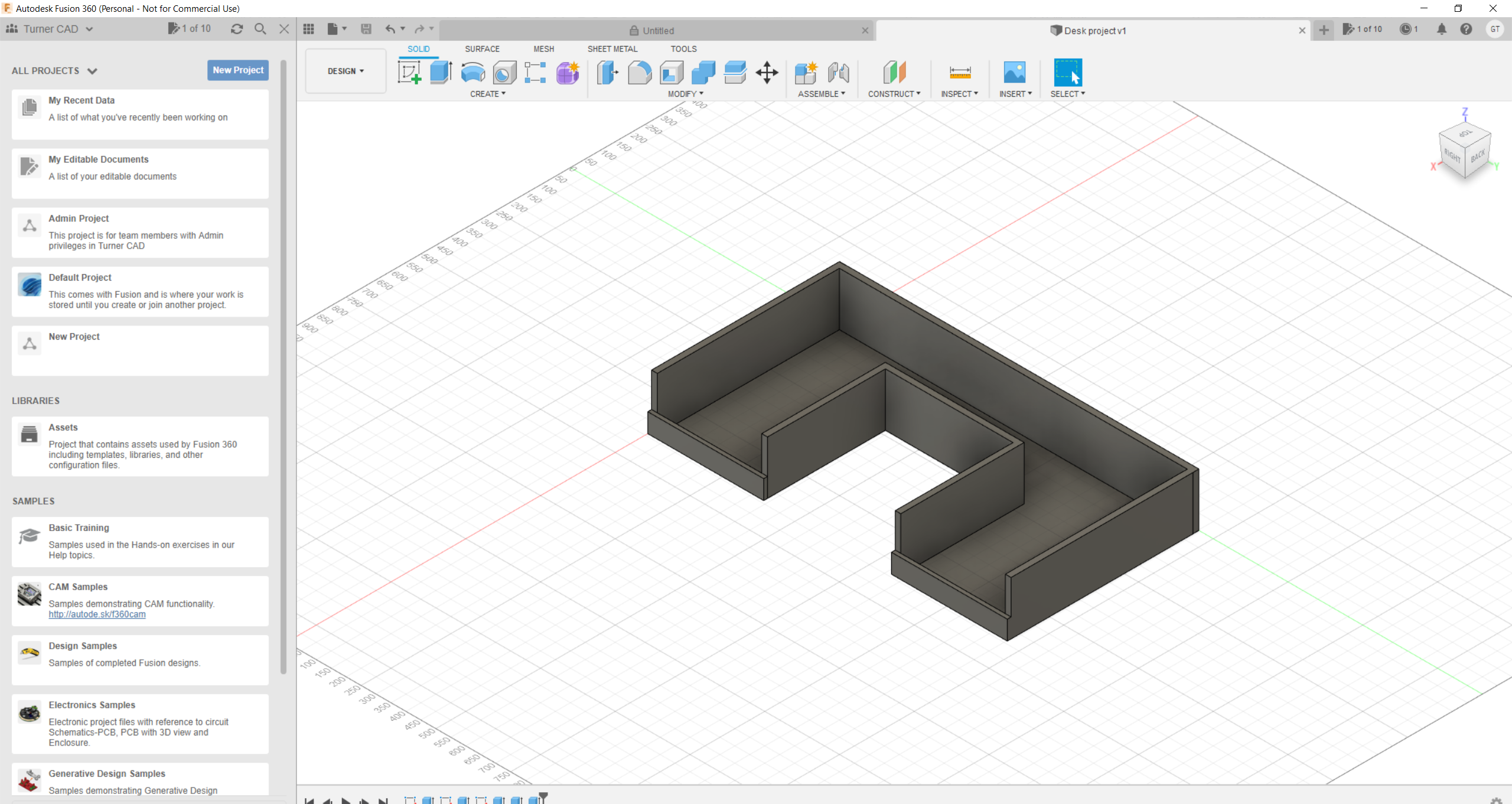Image resolution: width=1512 pixels, height=804 pixels.
Task: Search the data panel
Action: coord(260,29)
